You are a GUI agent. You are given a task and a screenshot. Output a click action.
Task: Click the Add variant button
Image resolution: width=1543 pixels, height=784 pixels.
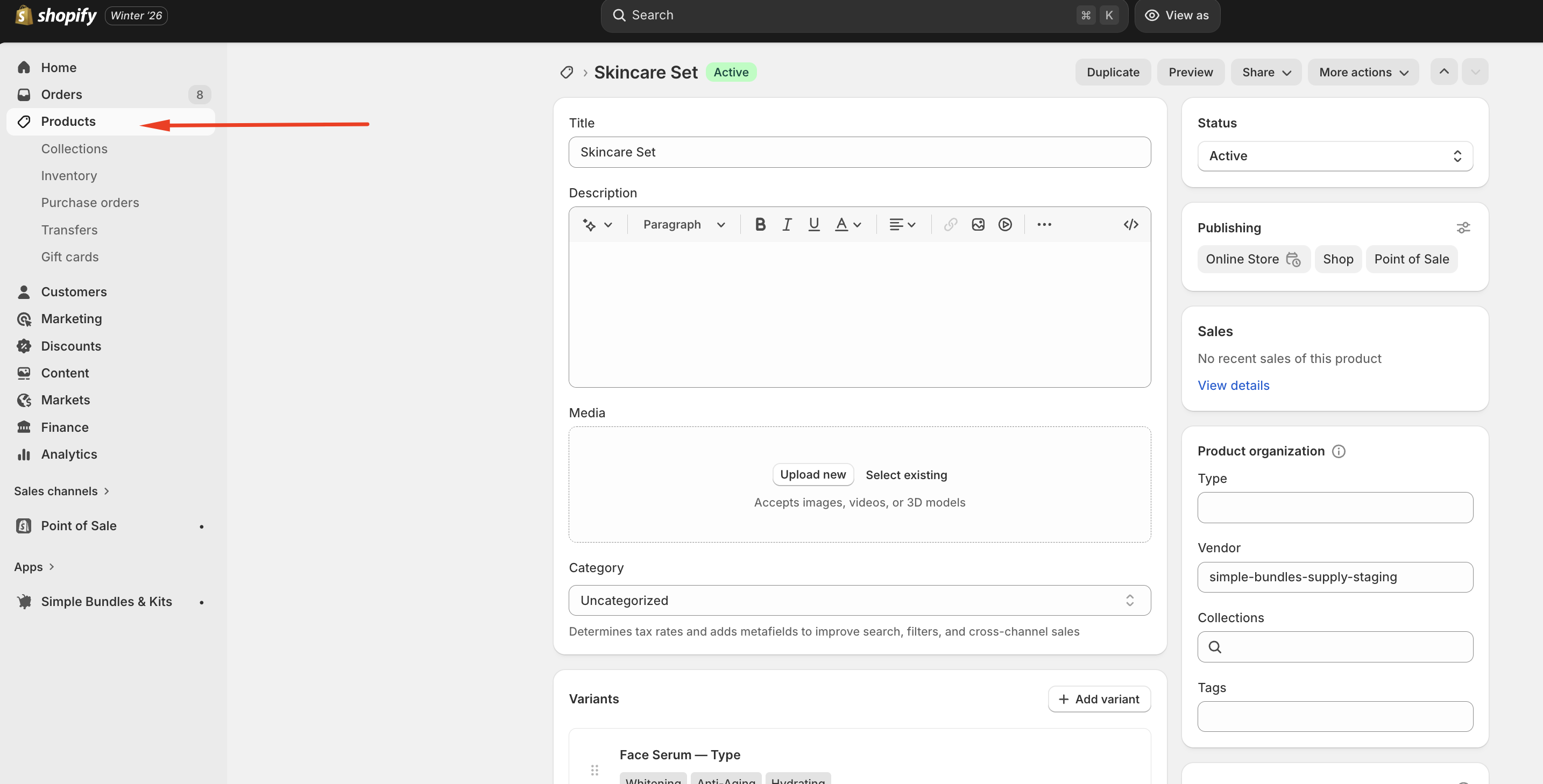click(1099, 699)
